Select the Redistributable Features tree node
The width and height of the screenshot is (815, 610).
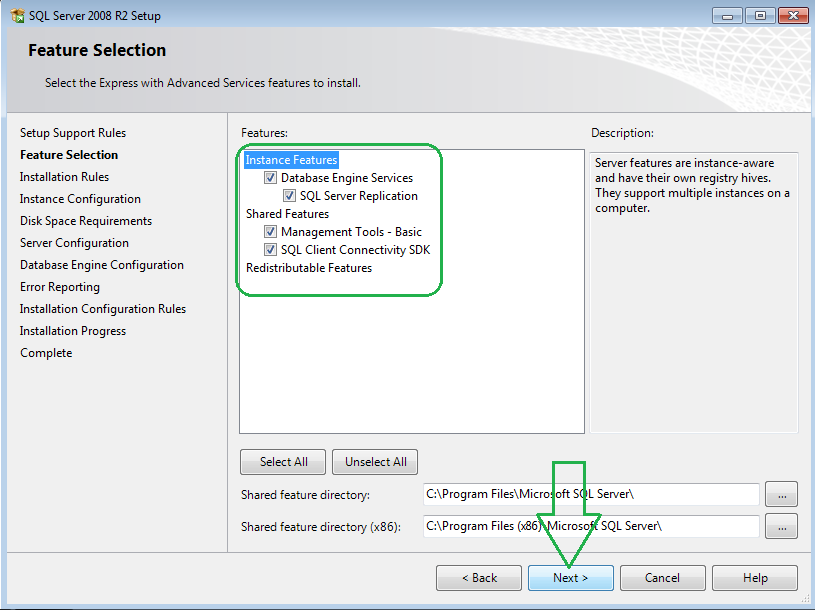(309, 268)
